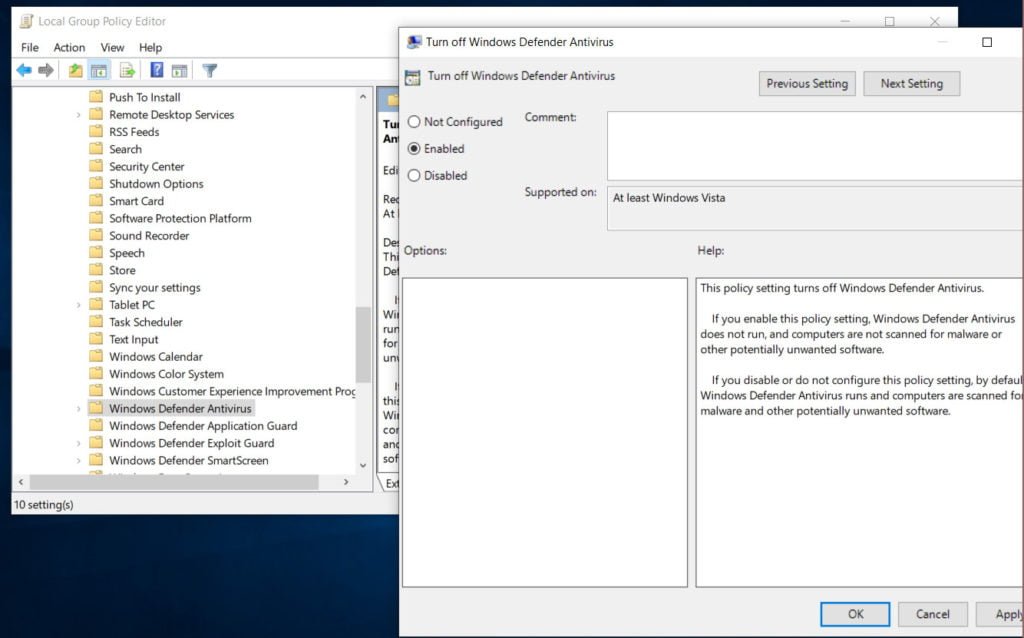Click the tree scroll left arrow
Screen dimensions: 1024x638
click(21, 482)
